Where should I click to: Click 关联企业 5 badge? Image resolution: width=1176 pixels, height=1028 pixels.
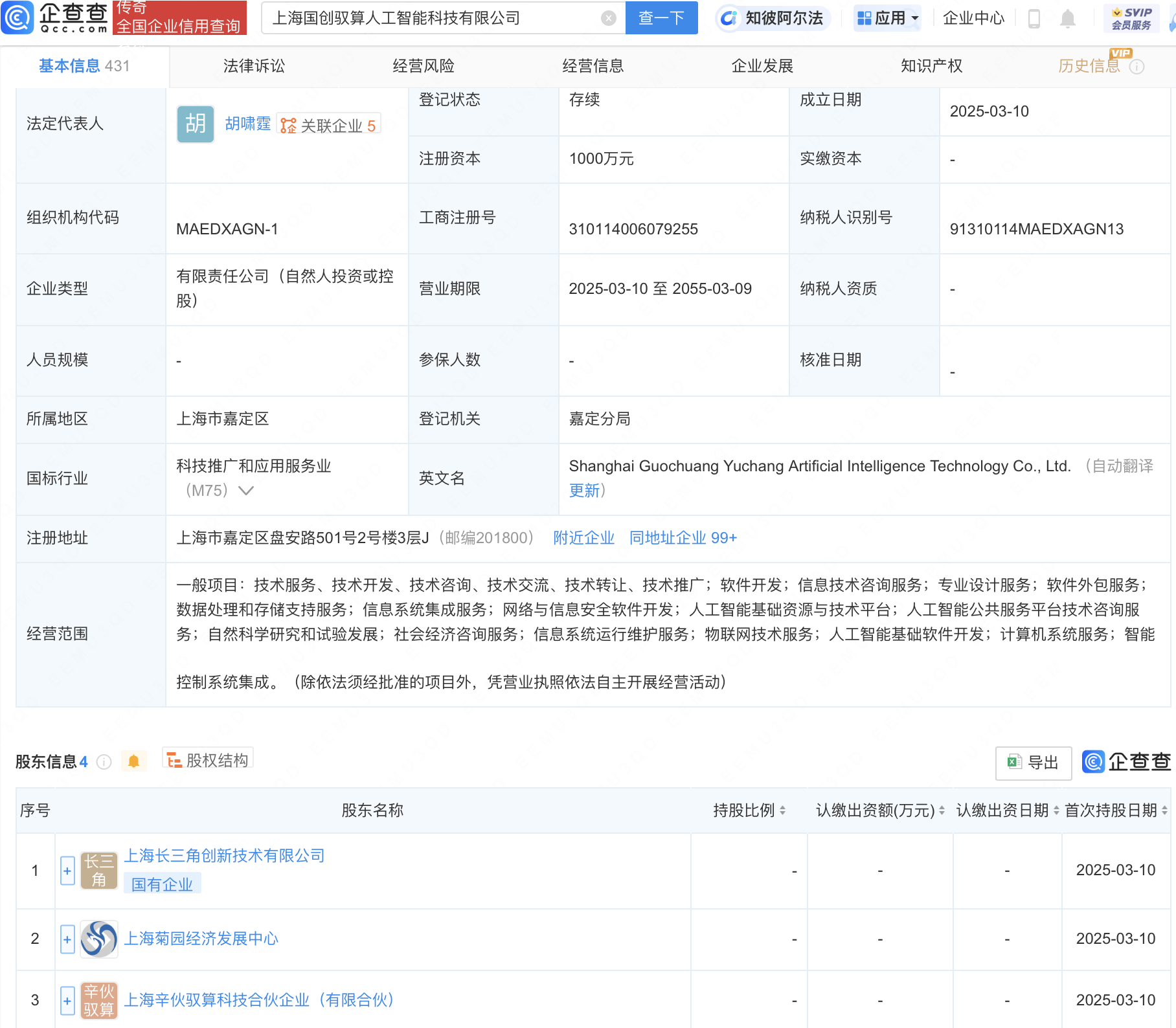click(329, 125)
